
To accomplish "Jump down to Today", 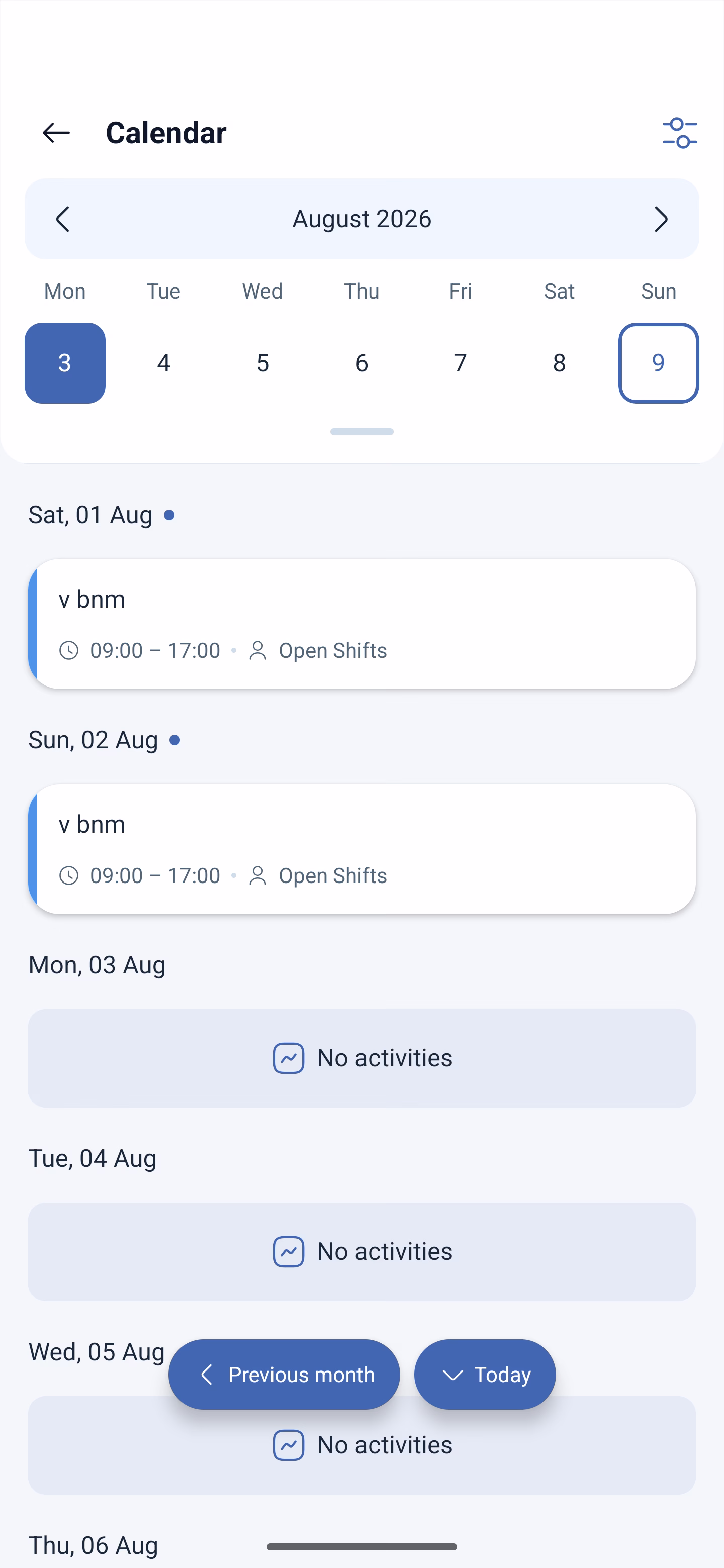I will (x=485, y=1375).
